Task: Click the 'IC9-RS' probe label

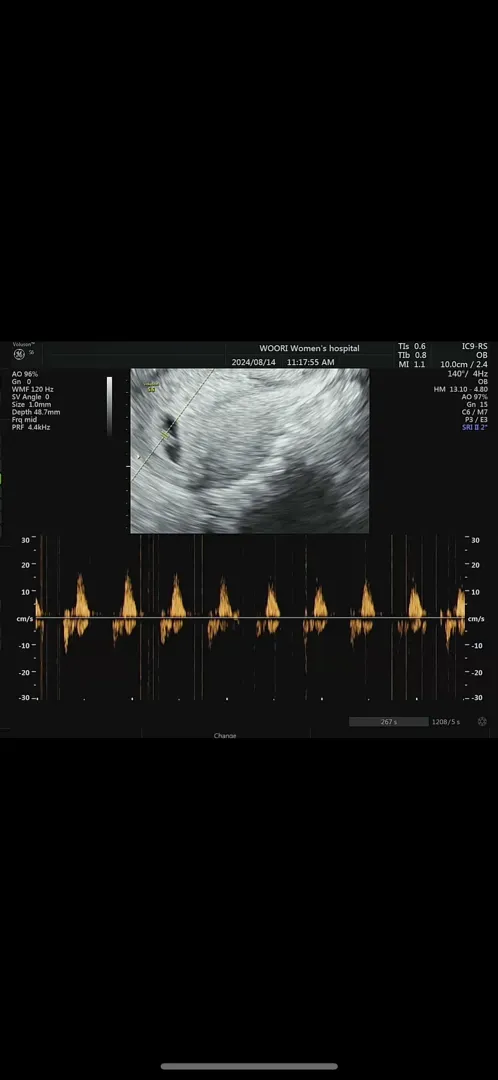Action: (475, 346)
